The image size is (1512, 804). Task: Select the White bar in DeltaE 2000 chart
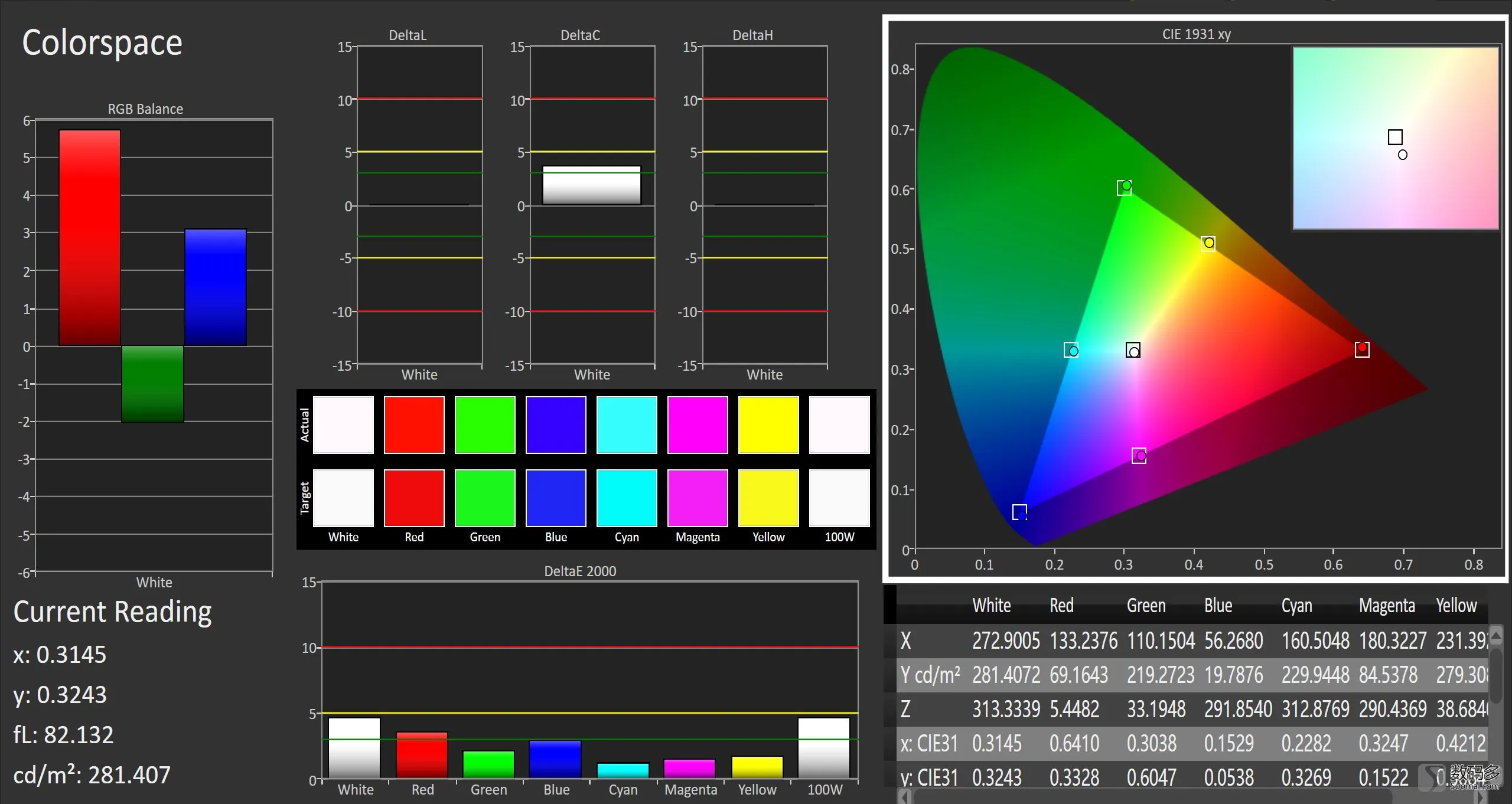(354, 749)
